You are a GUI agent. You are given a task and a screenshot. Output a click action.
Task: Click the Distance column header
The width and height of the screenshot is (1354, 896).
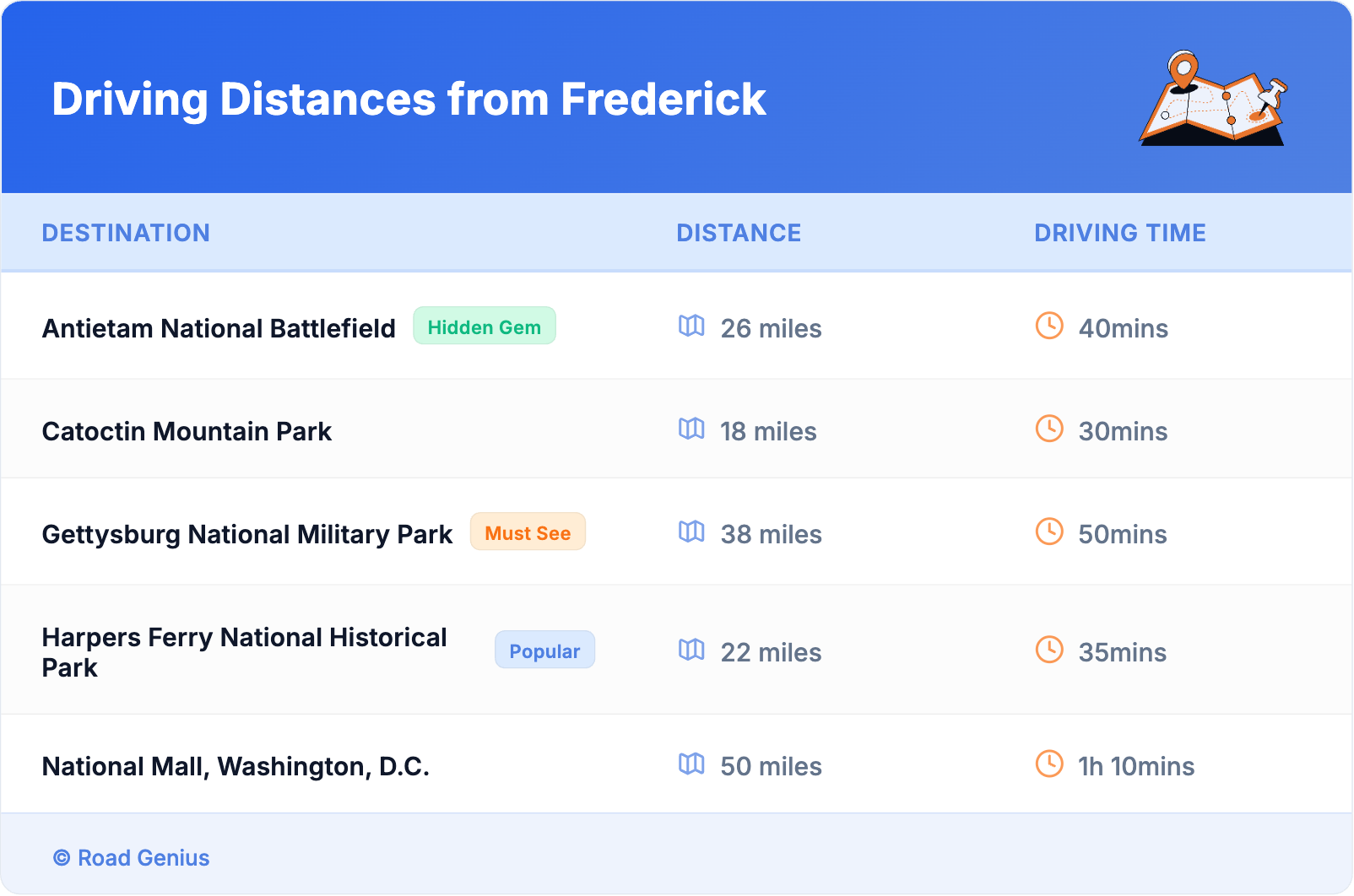click(x=739, y=233)
